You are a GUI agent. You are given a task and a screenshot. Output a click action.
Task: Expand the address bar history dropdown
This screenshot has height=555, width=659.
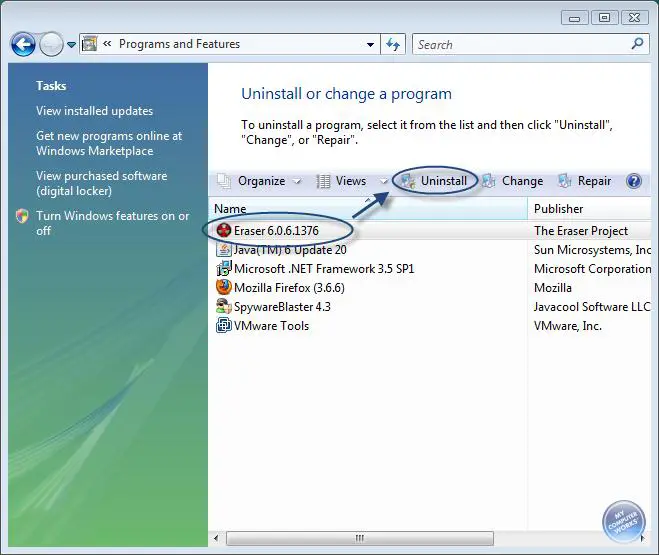pyautogui.click(x=370, y=45)
